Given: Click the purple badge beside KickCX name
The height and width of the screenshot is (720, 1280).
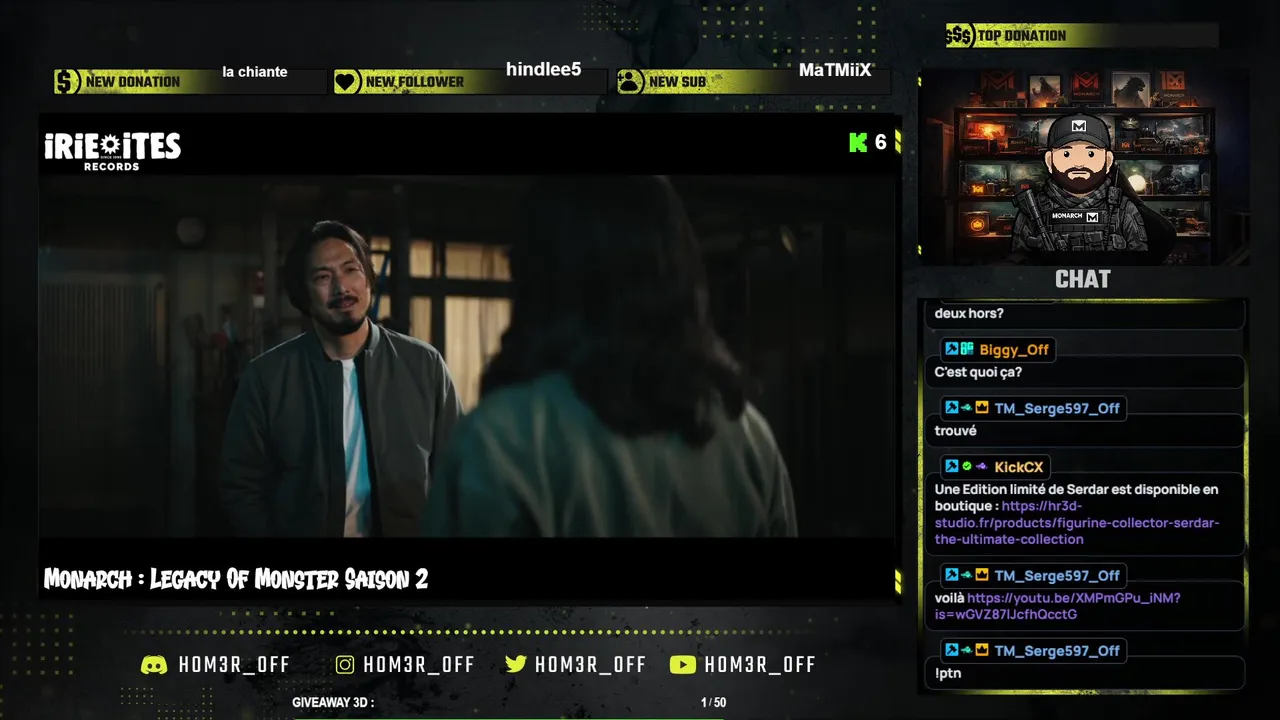Looking at the screenshot, I should [x=982, y=467].
